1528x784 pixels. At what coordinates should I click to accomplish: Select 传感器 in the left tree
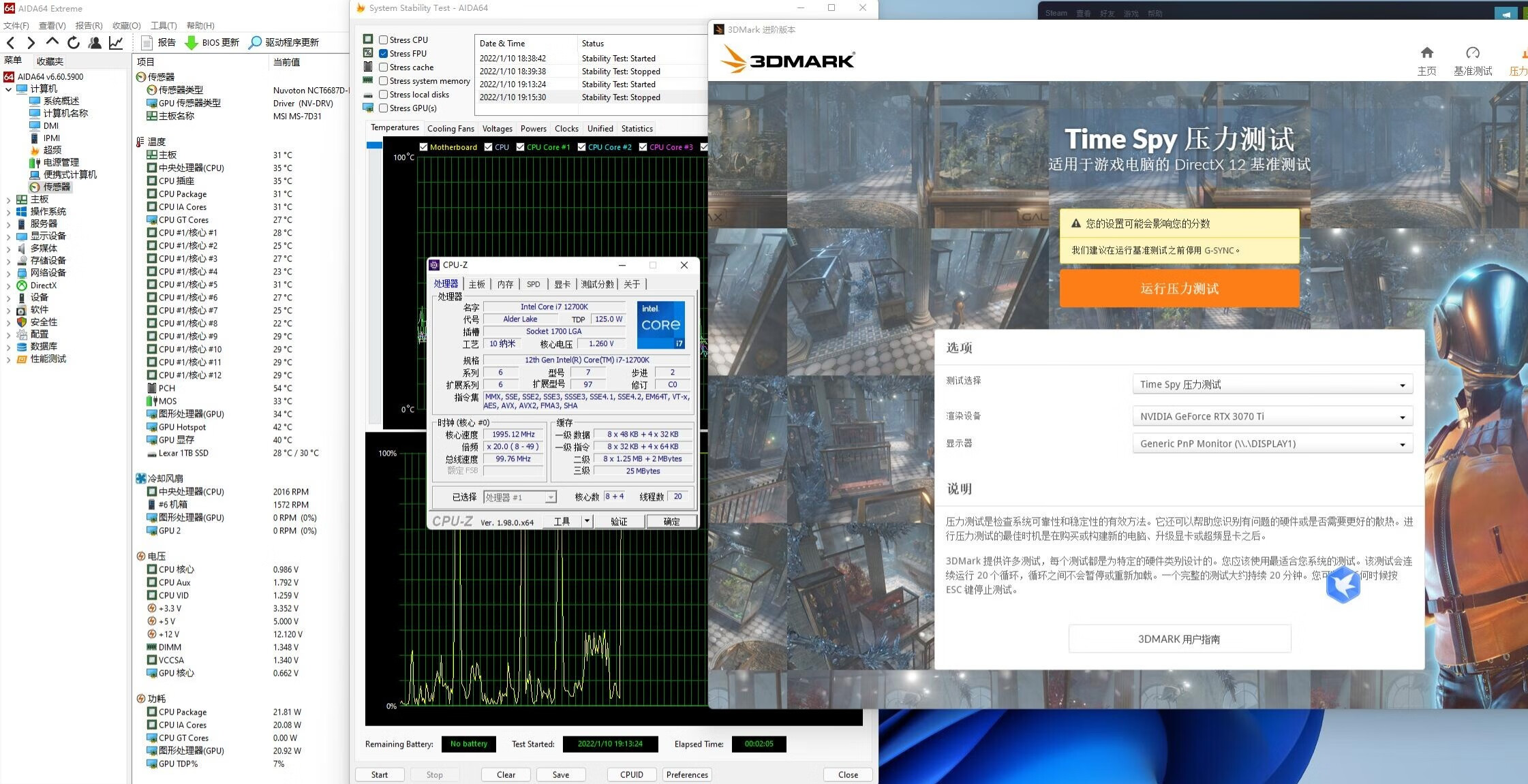(50, 187)
